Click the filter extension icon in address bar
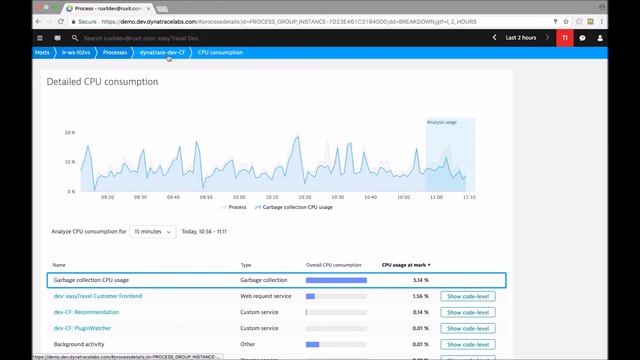Image resolution: width=640 pixels, height=360 pixels. pyautogui.click(x=556, y=22)
